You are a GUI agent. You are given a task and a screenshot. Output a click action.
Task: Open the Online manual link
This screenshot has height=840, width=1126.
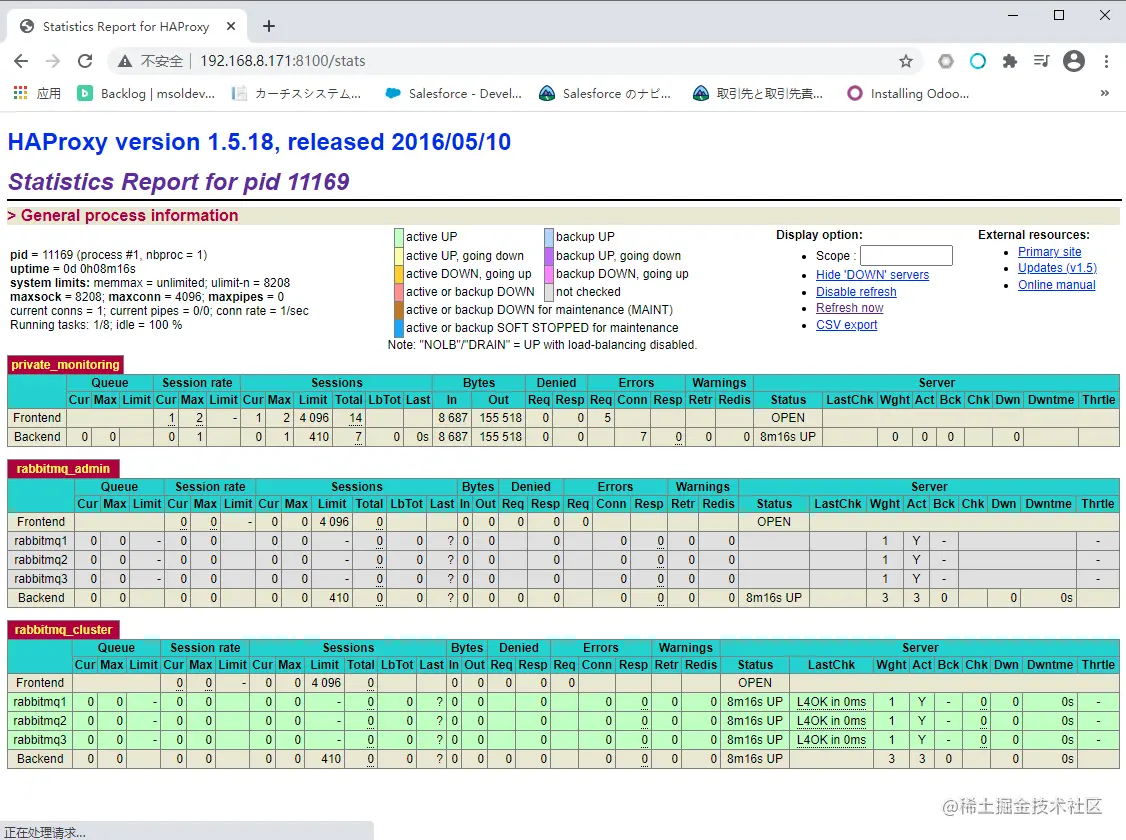[x=1056, y=285]
